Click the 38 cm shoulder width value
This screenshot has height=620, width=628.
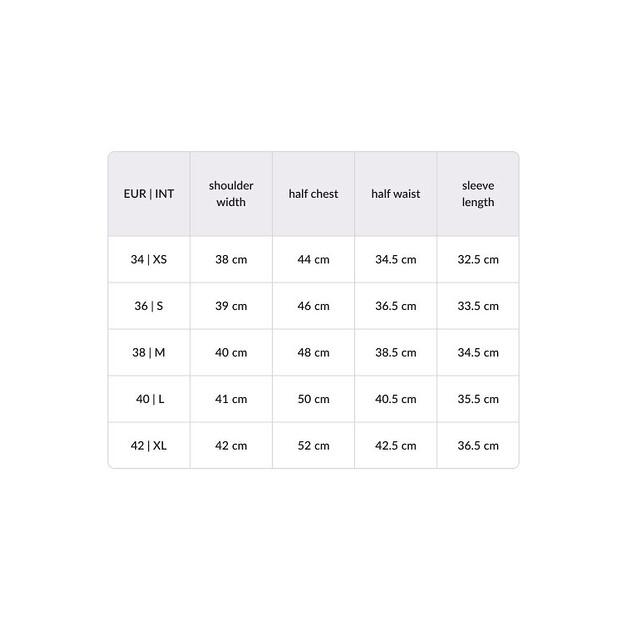point(231,260)
